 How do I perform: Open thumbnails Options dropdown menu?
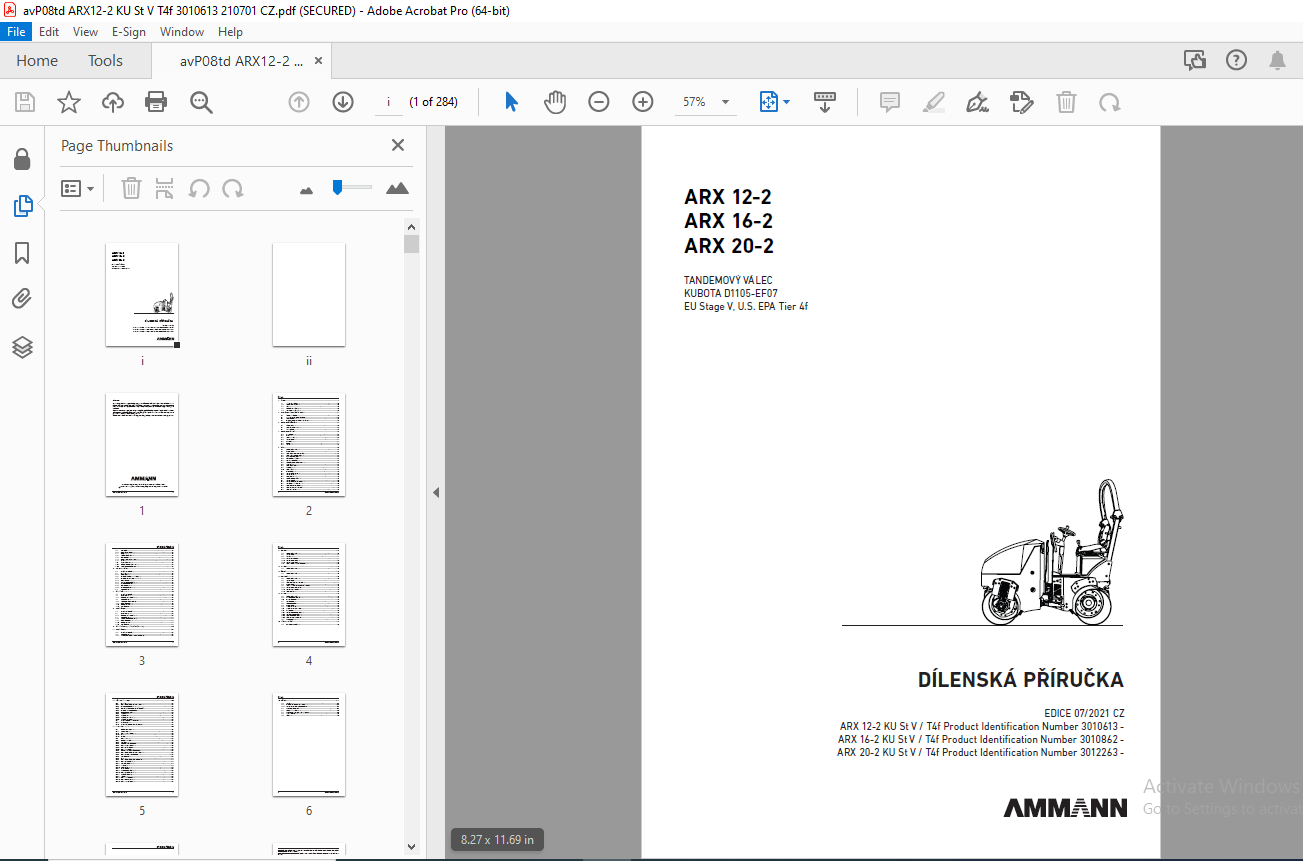(x=77, y=188)
